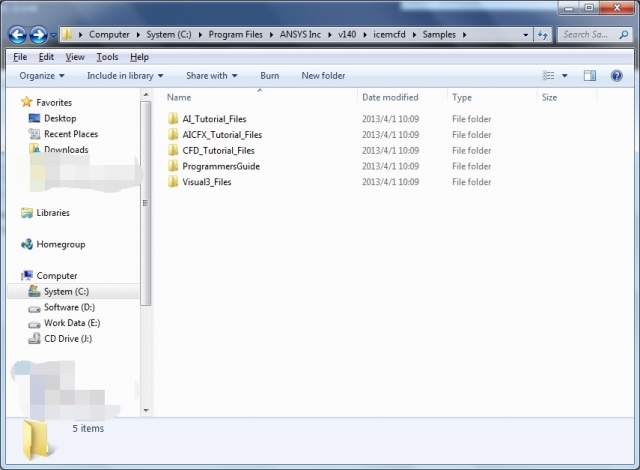The width and height of the screenshot is (640, 470).
Task: Click the refresh icon beside address bar
Action: click(542, 34)
